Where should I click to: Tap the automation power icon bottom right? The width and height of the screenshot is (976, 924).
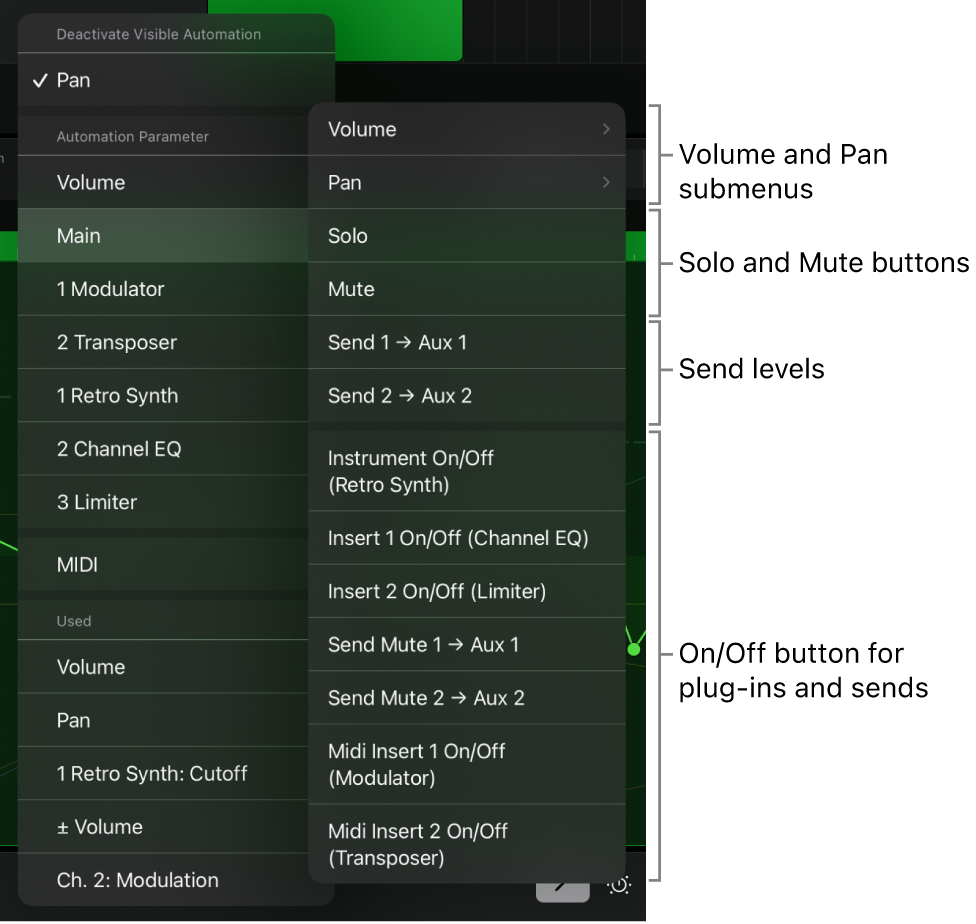[620, 885]
